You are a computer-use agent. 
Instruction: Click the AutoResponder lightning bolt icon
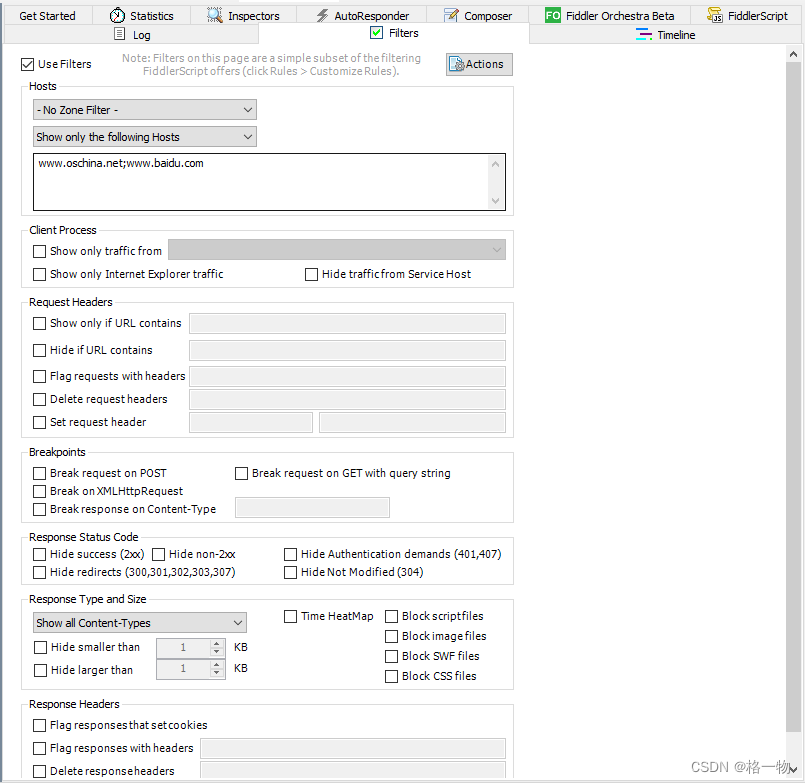click(322, 15)
